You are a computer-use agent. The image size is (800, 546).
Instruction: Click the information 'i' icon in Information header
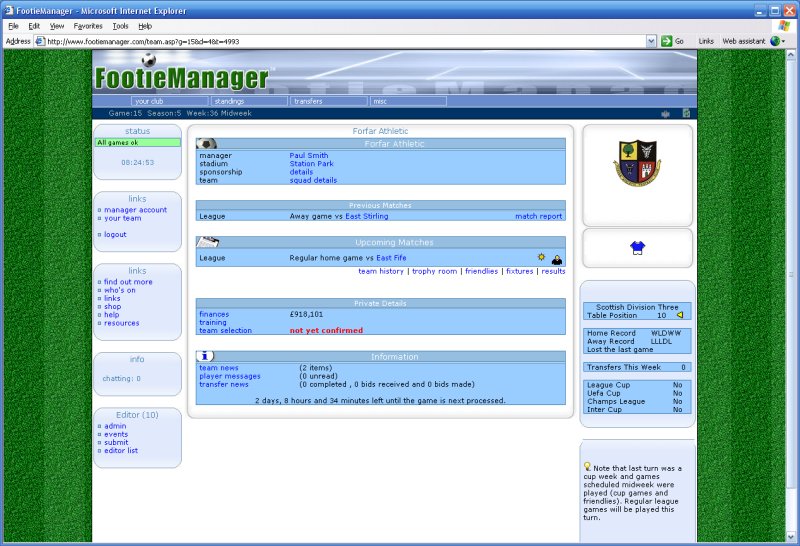[x=205, y=356]
